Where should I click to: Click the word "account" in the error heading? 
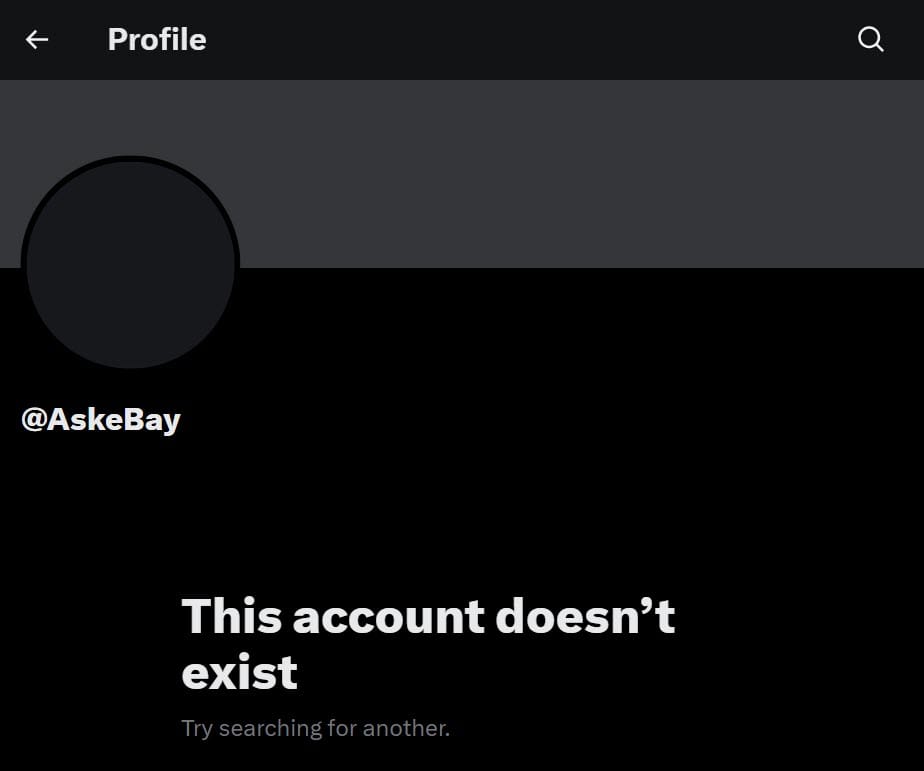click(388, 617)
